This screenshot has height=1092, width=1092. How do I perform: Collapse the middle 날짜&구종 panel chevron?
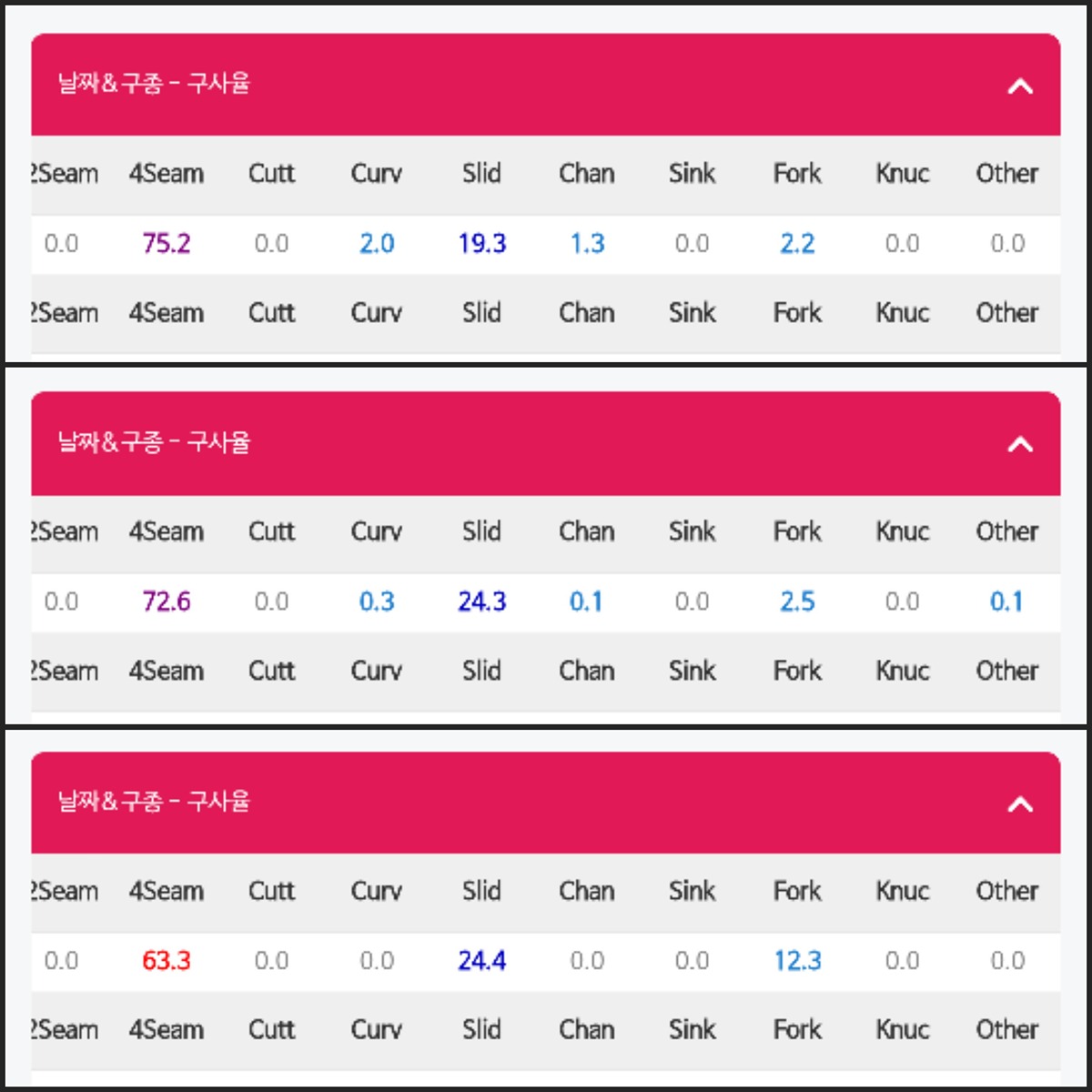(1020, 444)
